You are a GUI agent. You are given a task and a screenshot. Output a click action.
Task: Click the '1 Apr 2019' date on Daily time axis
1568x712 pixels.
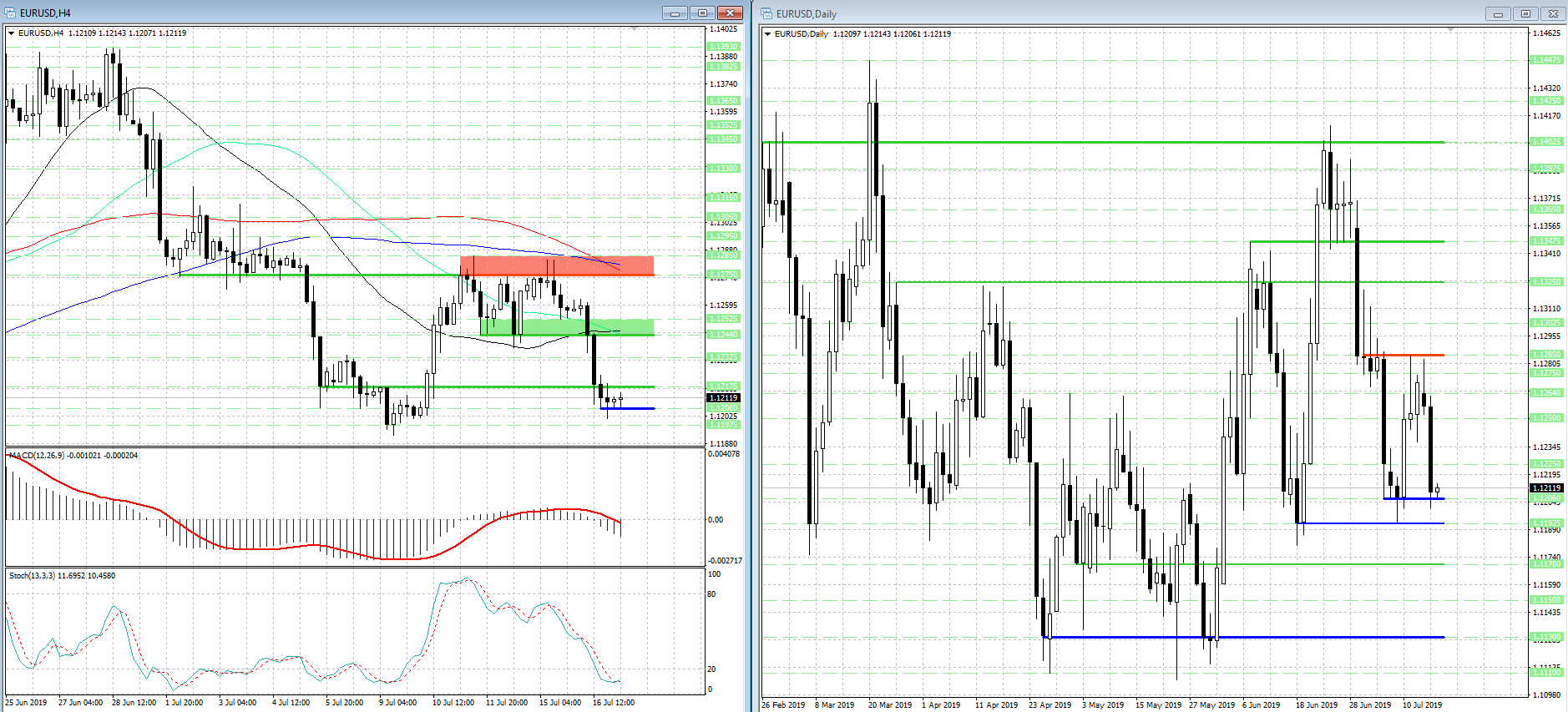point(941,705)
